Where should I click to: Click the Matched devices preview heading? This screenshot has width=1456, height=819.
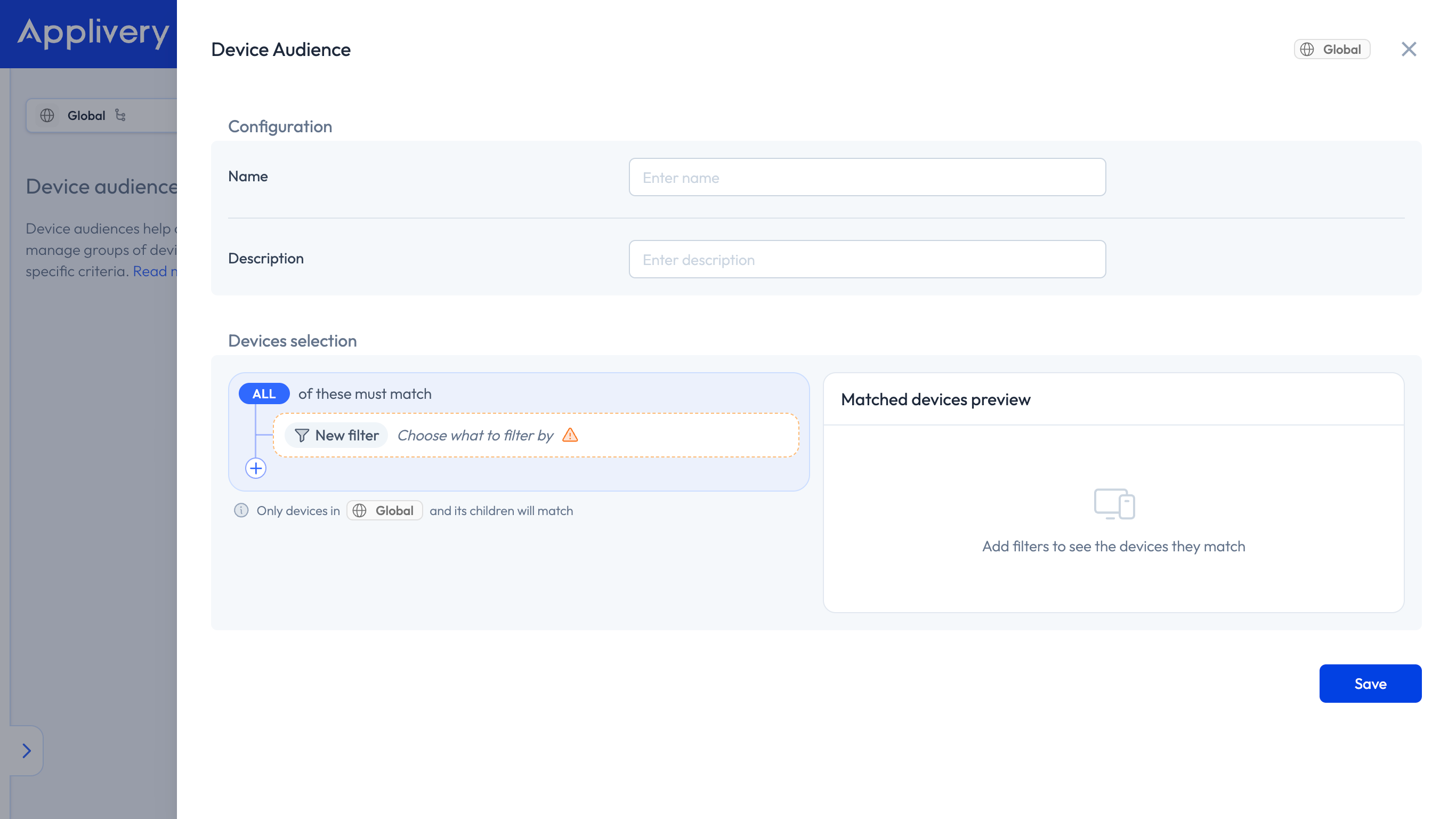[x=935, y=399]
